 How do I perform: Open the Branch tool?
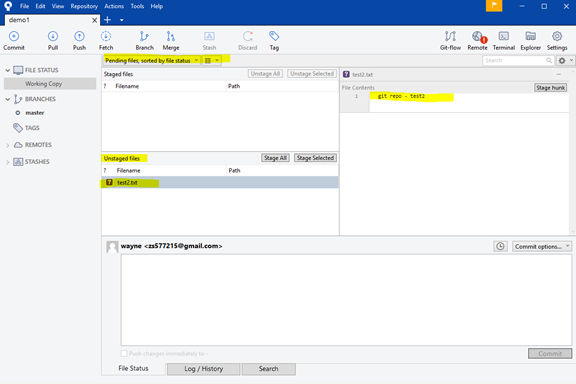click(144, 40)
